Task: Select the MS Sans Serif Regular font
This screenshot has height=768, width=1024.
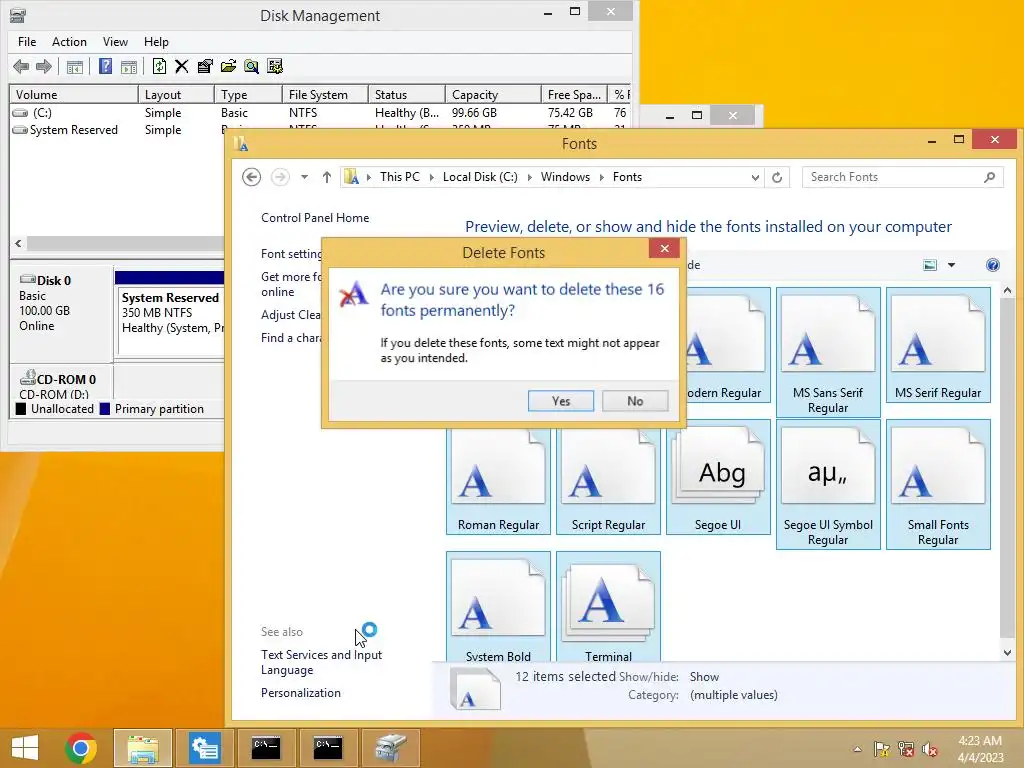Action: [828, 353]
